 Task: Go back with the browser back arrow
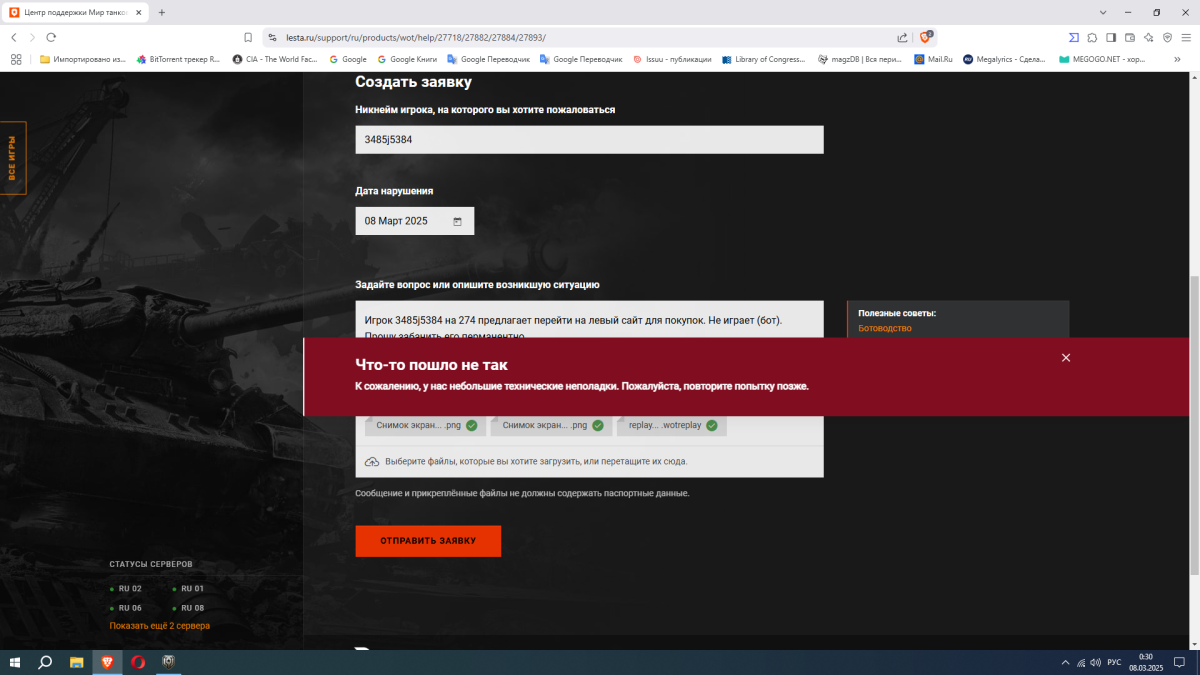pyautogui.click(x=14, y=37)
